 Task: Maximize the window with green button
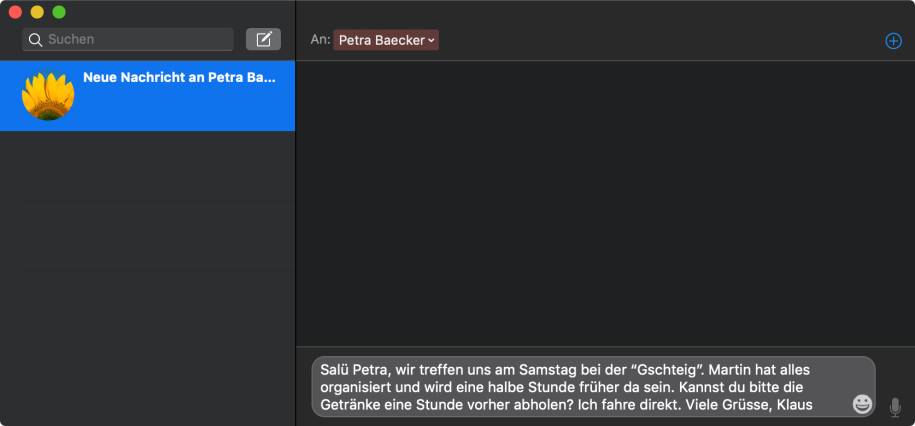[59, 12]
